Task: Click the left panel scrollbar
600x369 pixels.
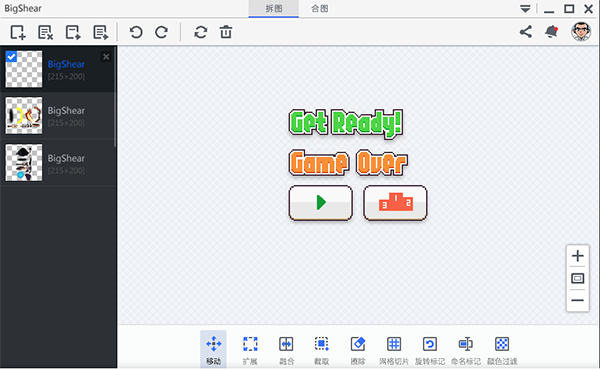Action: [x=115, y=96]
